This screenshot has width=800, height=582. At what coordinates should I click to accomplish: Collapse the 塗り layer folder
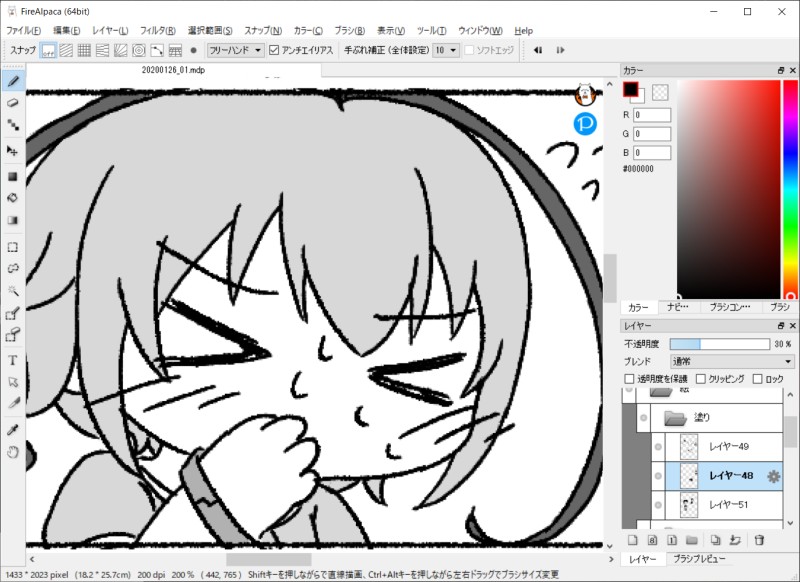[x=675, y=418]
